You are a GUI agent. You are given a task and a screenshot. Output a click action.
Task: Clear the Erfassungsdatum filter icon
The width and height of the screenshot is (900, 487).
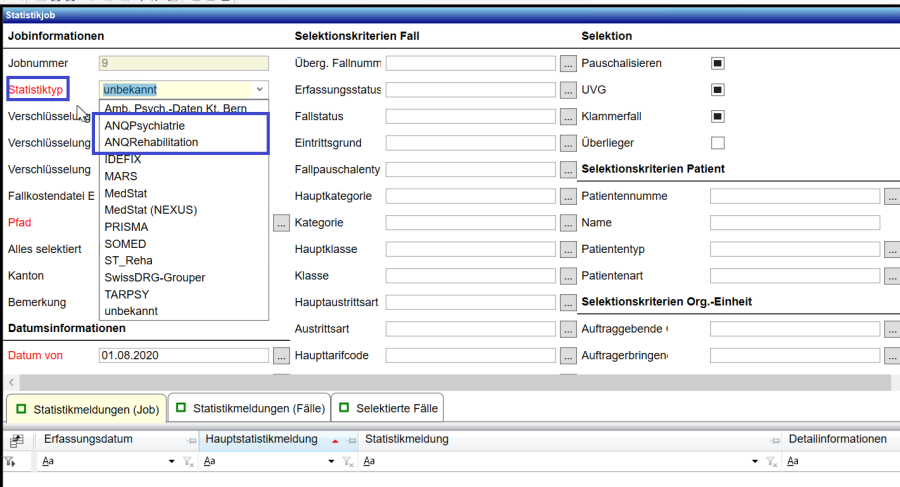click(186, 462)
